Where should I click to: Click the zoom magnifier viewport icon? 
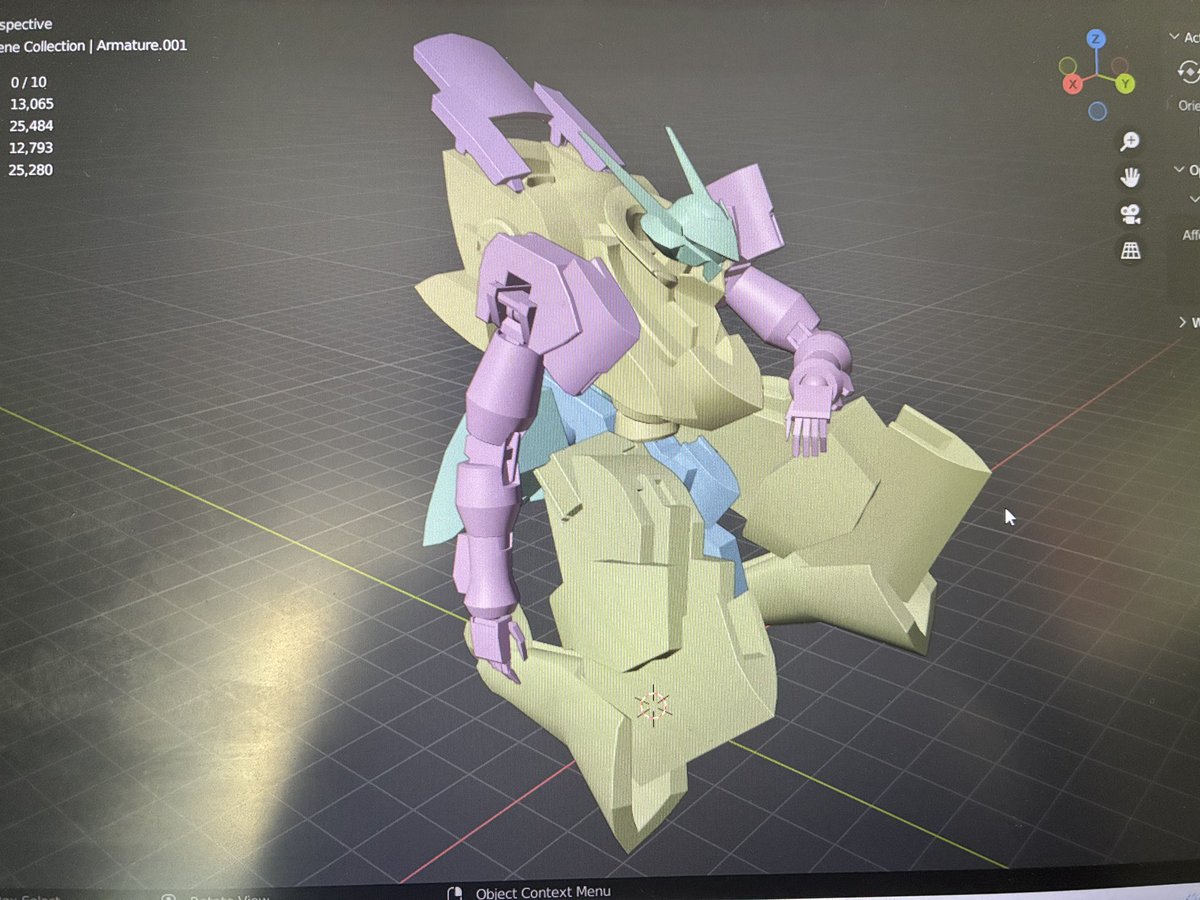1130,141
